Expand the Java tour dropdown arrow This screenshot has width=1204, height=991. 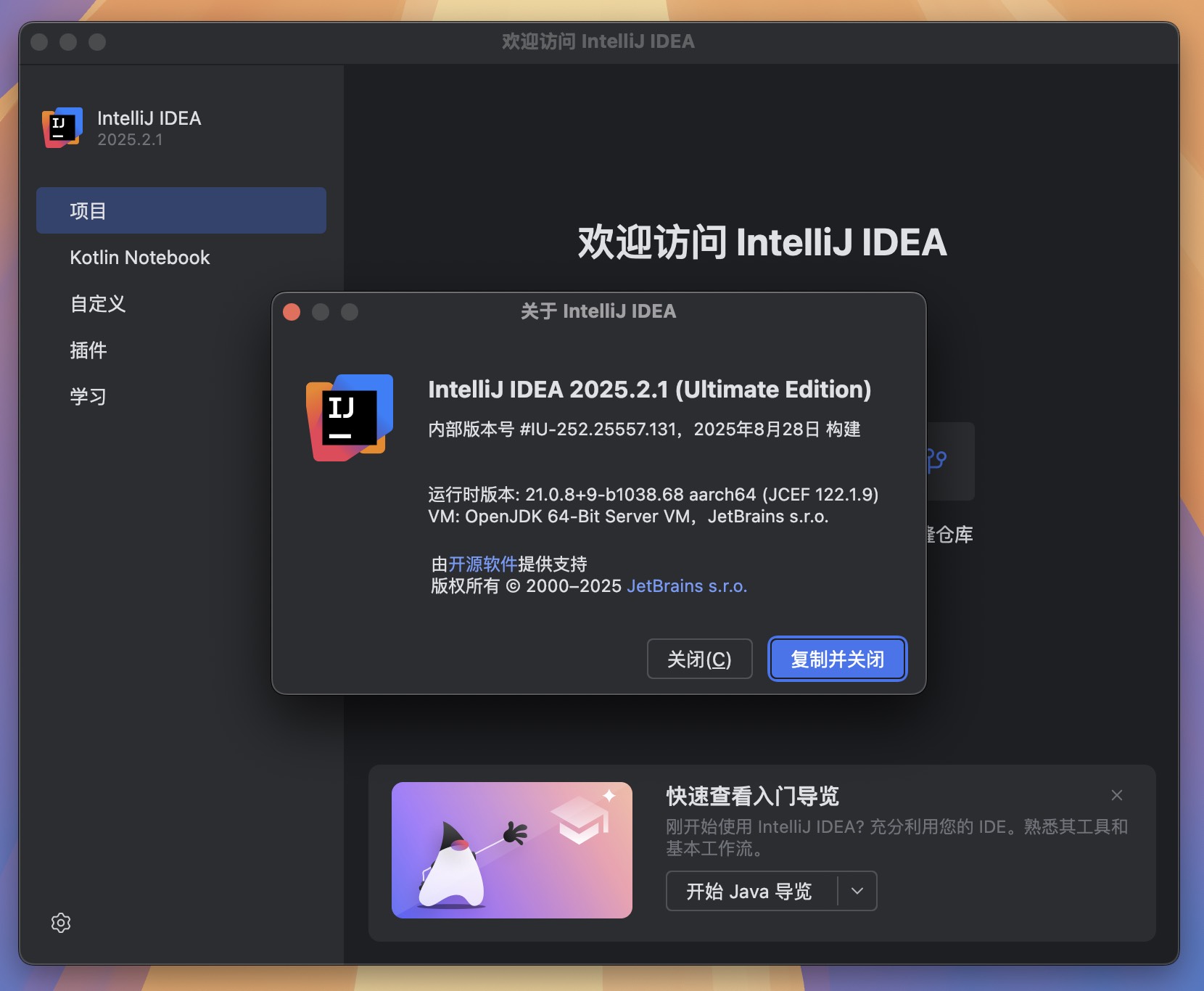click(857, 891)
